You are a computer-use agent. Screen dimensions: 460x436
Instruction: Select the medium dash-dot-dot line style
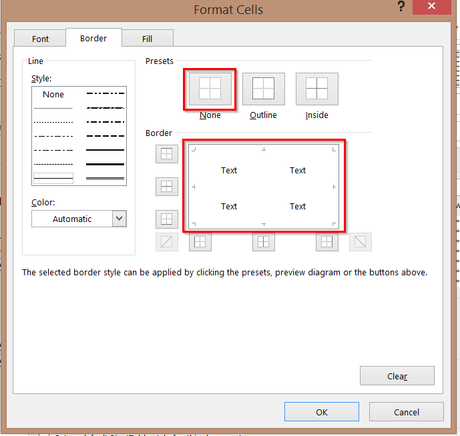[x=105, y=93]
